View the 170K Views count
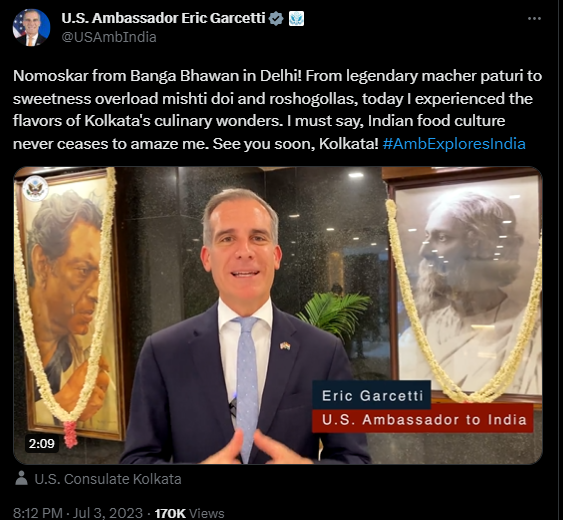This screenshot has height=520, width=563. click(189, 513)
